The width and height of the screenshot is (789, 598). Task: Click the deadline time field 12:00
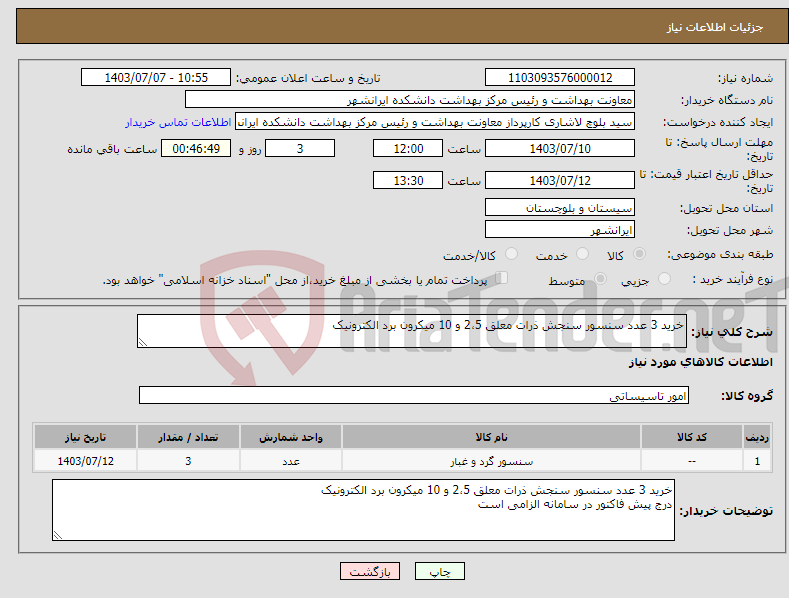(408, 148)
